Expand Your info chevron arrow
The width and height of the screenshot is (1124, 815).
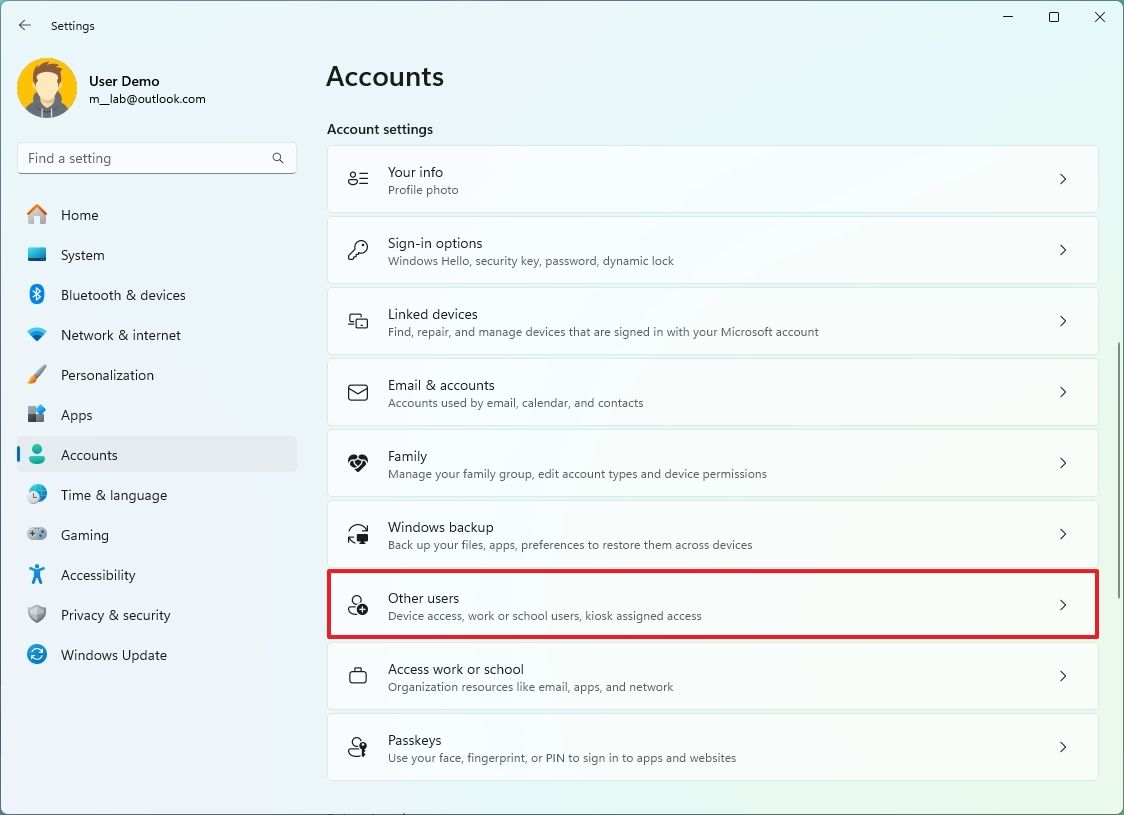coord(1062,179)
